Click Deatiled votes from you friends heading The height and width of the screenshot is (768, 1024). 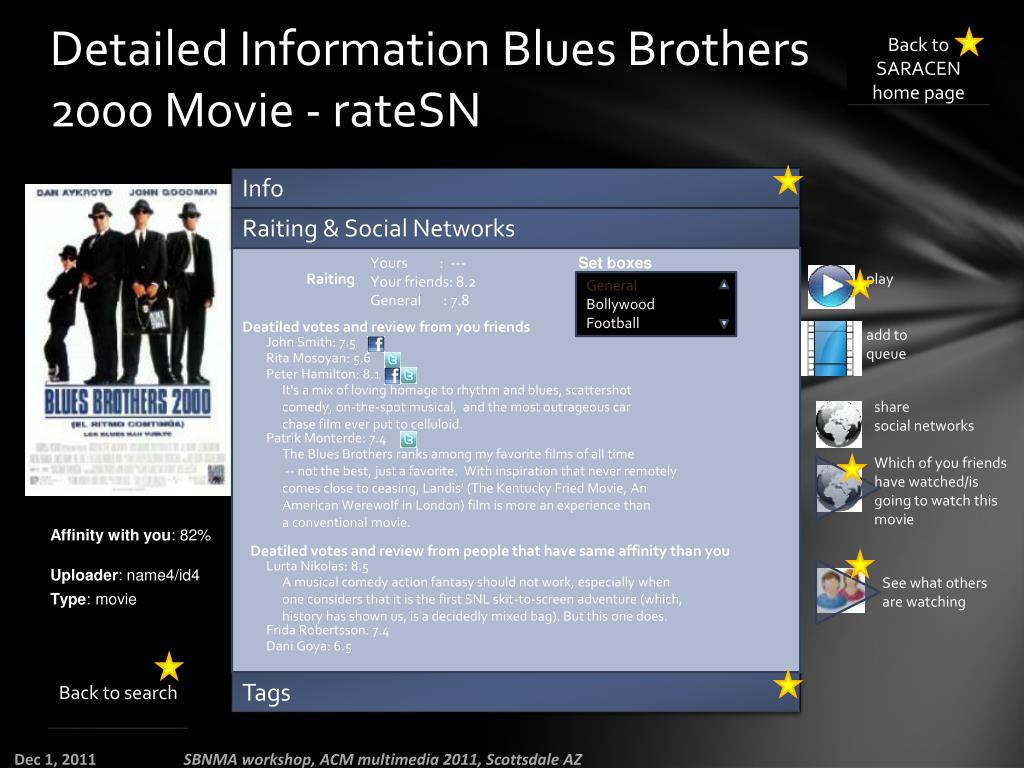[x=386, y=327]
